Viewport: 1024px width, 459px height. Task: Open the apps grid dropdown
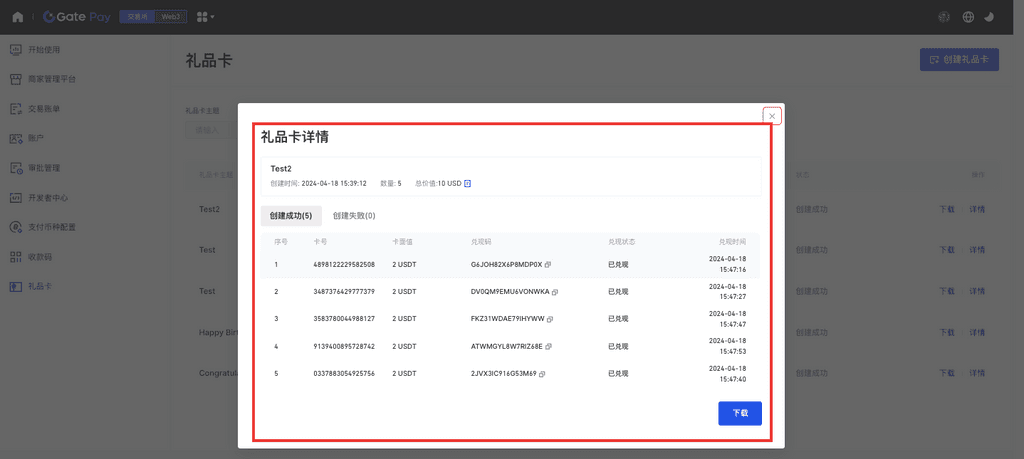[x=205, y=17]
